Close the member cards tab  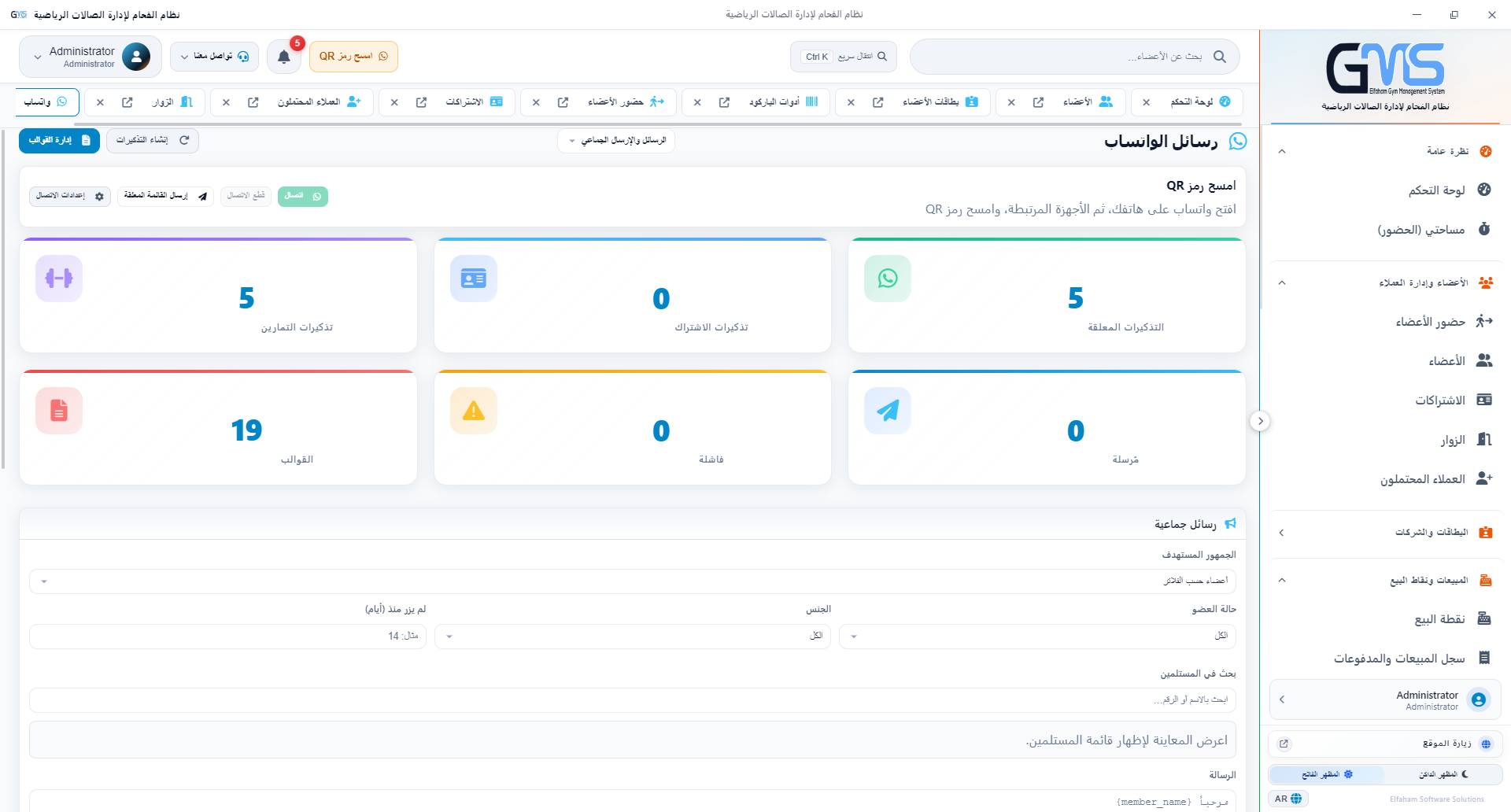click(851, 102)
